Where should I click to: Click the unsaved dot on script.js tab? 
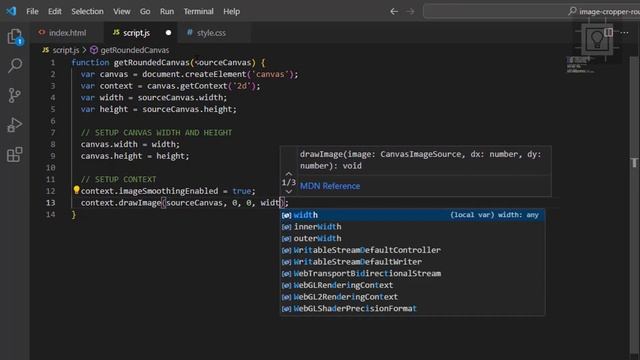tap(168, 33)
